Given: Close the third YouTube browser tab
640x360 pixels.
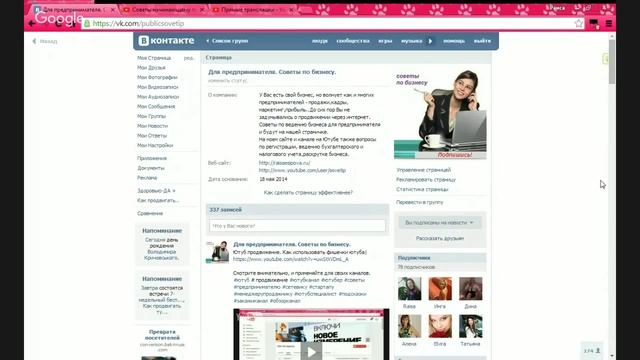Looking at the screenshot, I should click(291, 10).
